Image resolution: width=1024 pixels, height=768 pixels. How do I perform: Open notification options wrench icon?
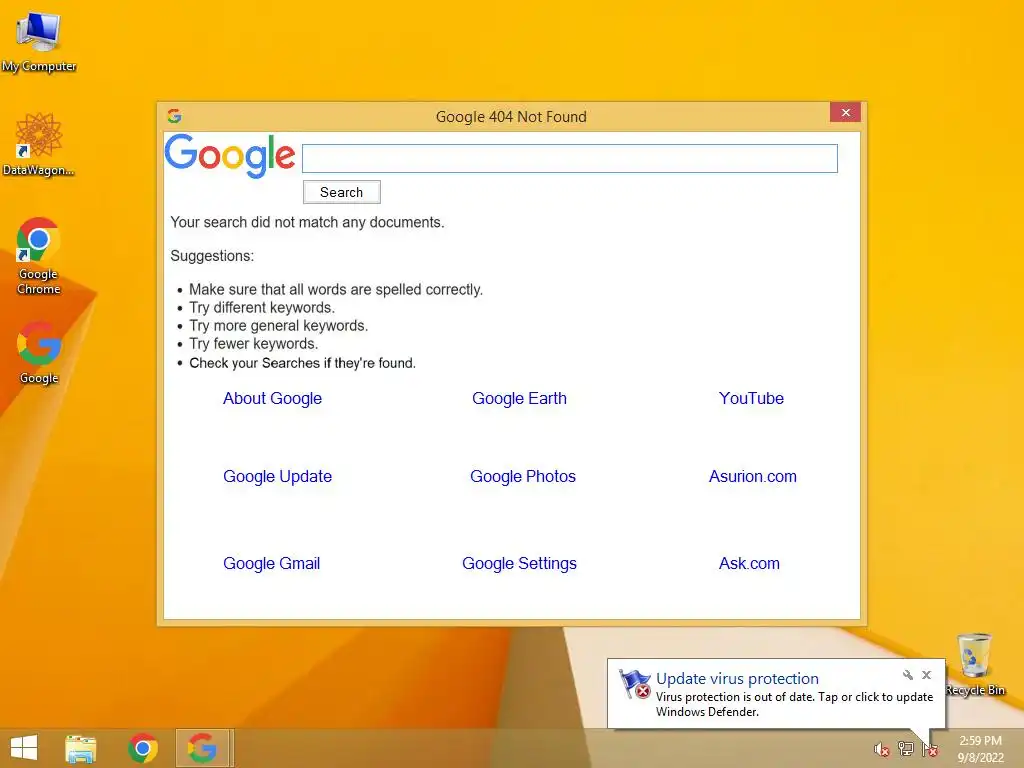(x=908, y=675)
